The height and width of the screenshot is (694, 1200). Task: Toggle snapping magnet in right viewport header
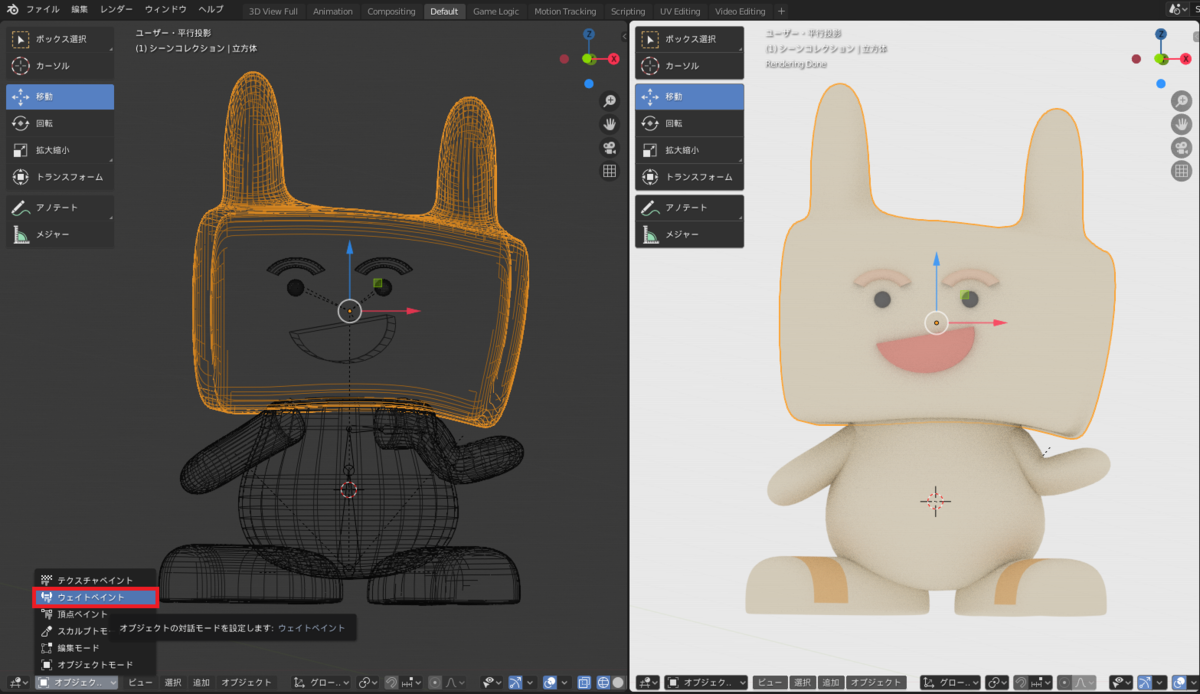pos(1021,683)
